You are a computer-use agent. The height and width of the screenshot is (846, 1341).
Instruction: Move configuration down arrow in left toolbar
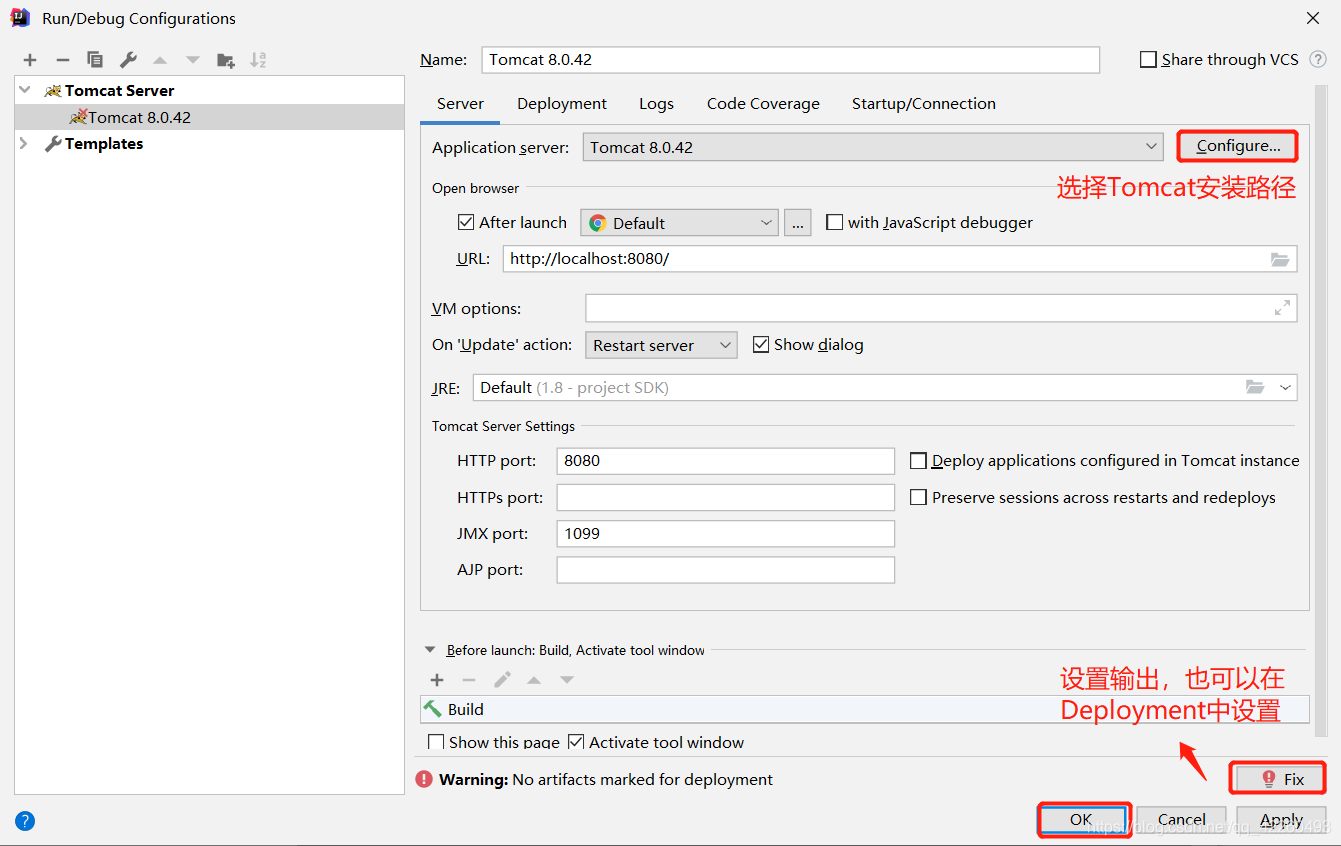[x=192, y=60]
